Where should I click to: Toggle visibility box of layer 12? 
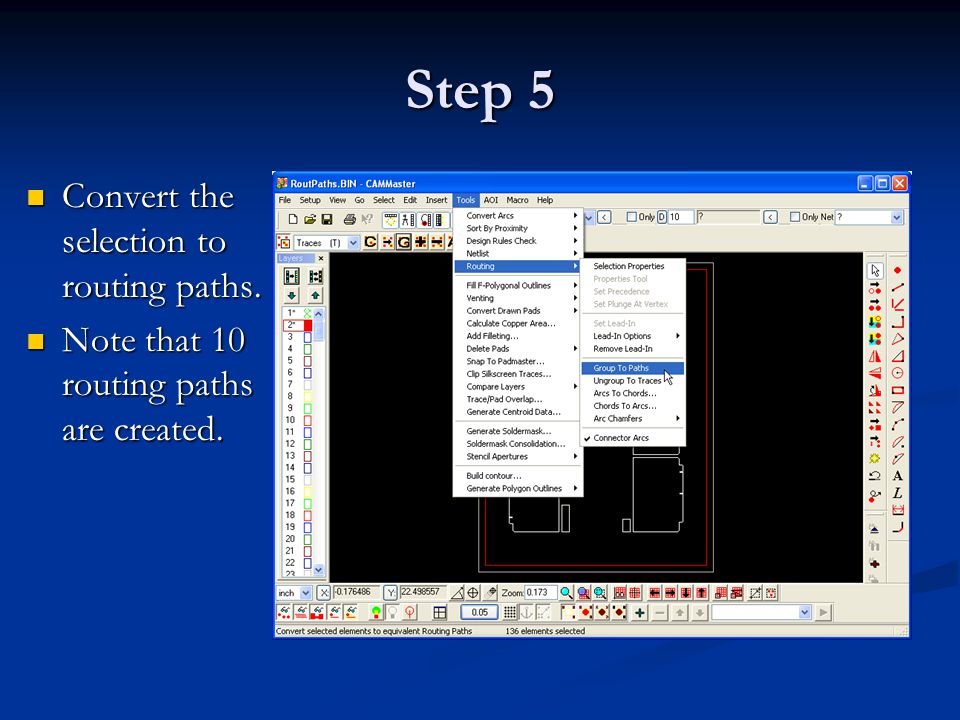coord(308,444)
